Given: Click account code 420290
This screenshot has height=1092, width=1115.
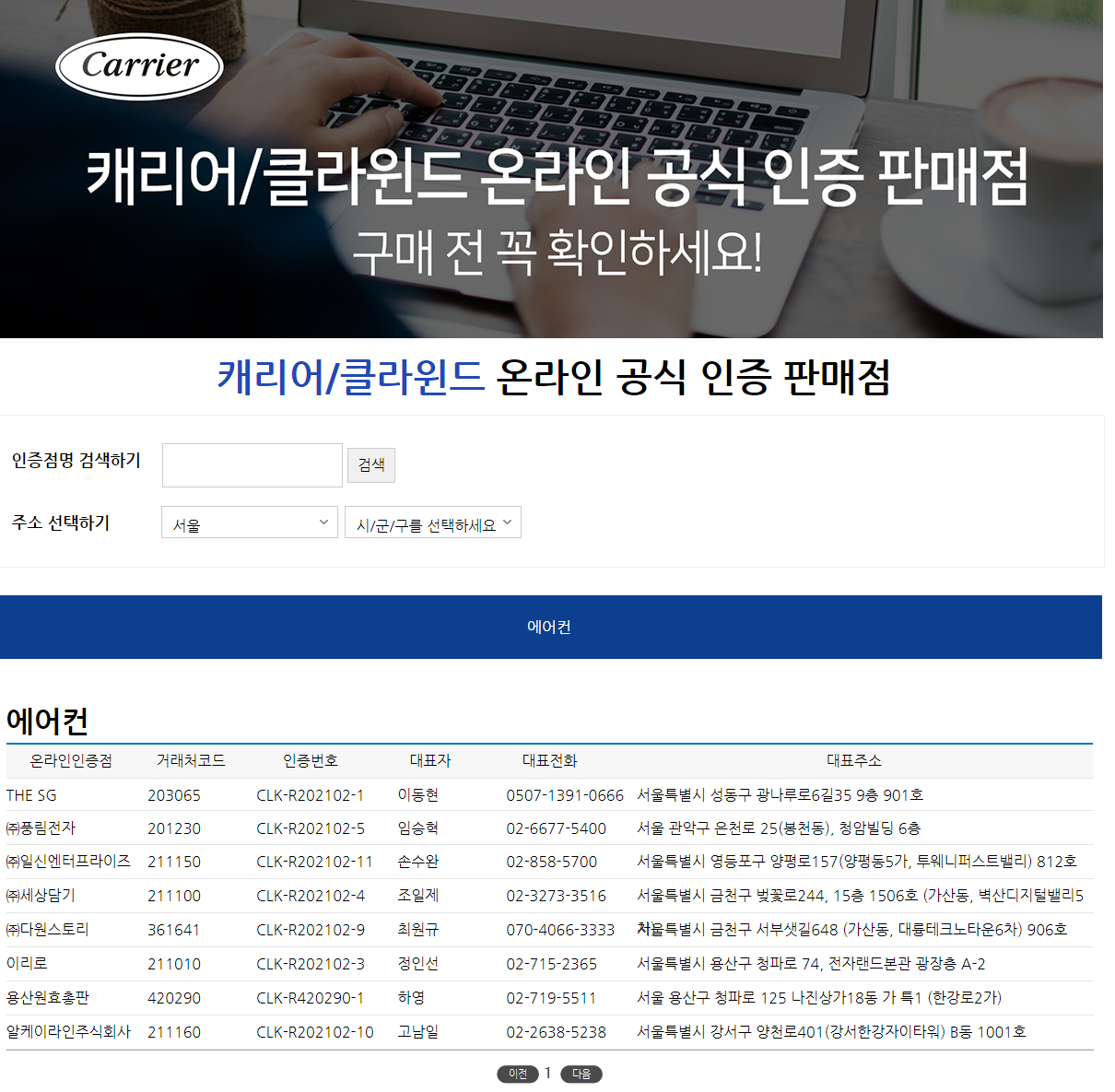Looking at the screenshot, I should pyautogui.click(x=174, y=998).
